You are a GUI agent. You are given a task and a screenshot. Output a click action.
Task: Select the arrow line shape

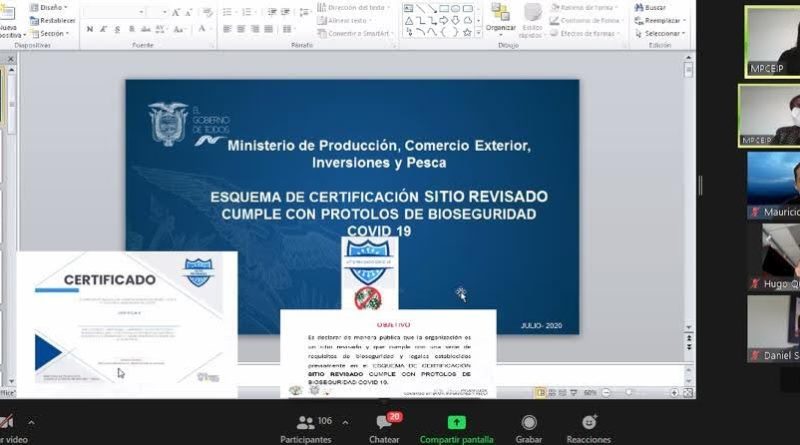[433, 9]
